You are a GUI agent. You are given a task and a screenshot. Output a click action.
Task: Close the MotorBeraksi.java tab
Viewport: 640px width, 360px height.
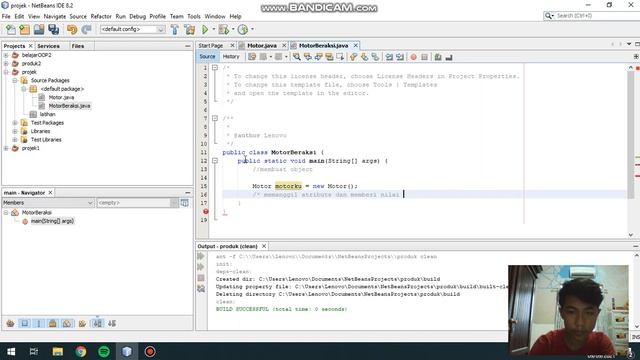point(356,45)
